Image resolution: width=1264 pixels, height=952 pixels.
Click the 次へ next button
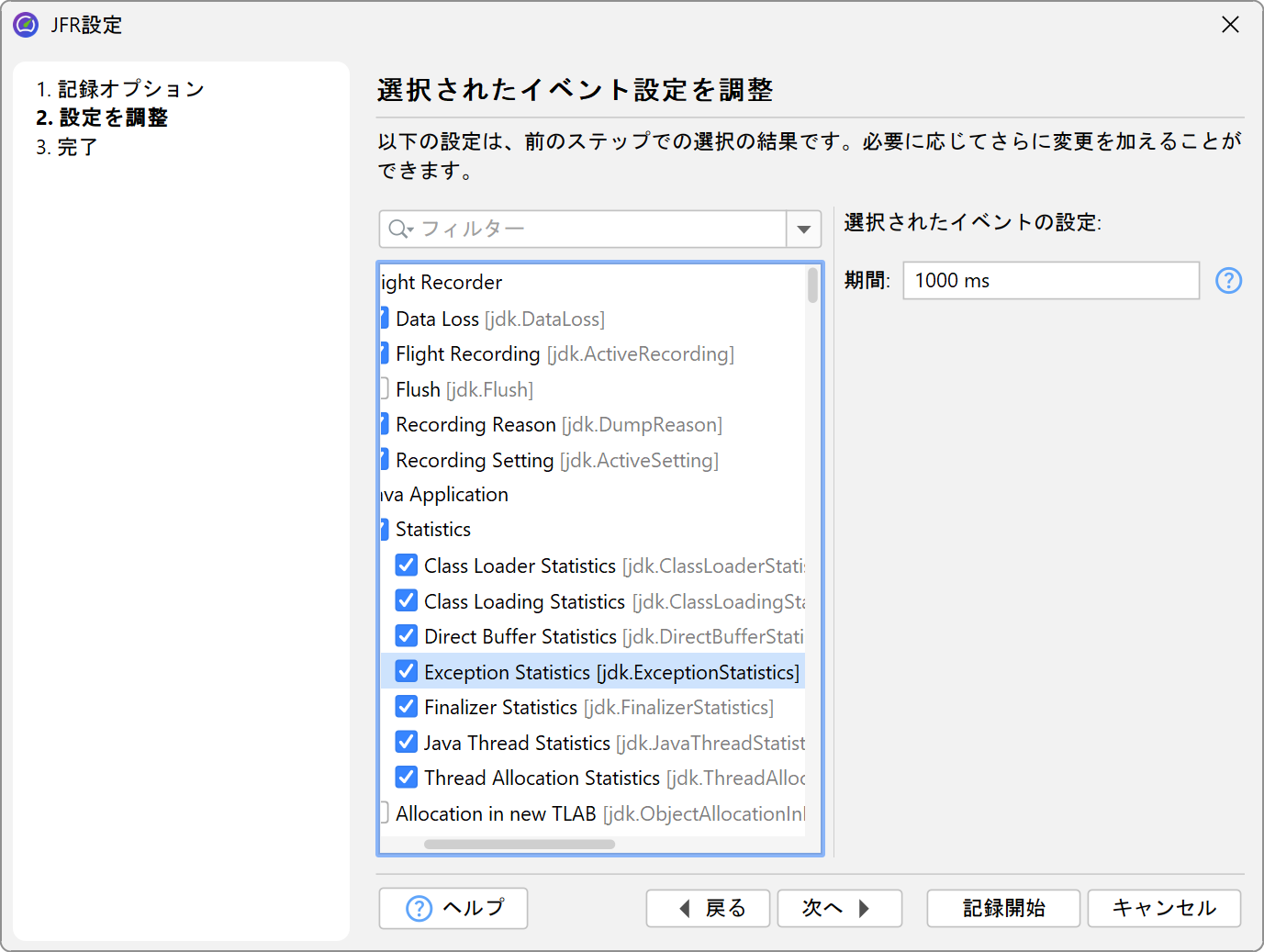point(838,908)
